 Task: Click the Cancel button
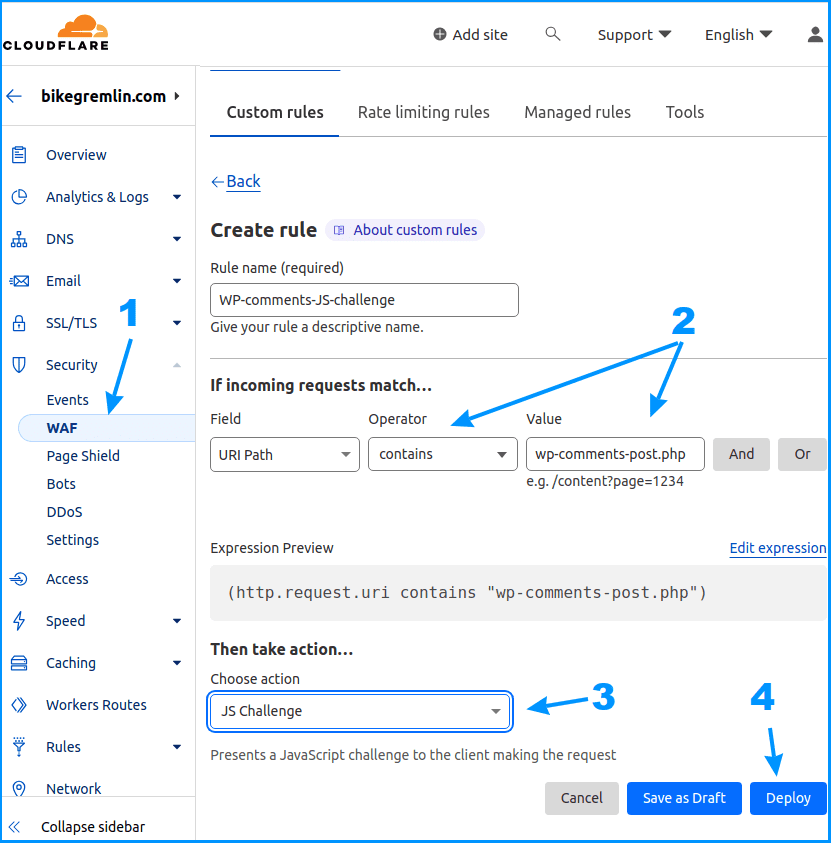coord(582,798)
